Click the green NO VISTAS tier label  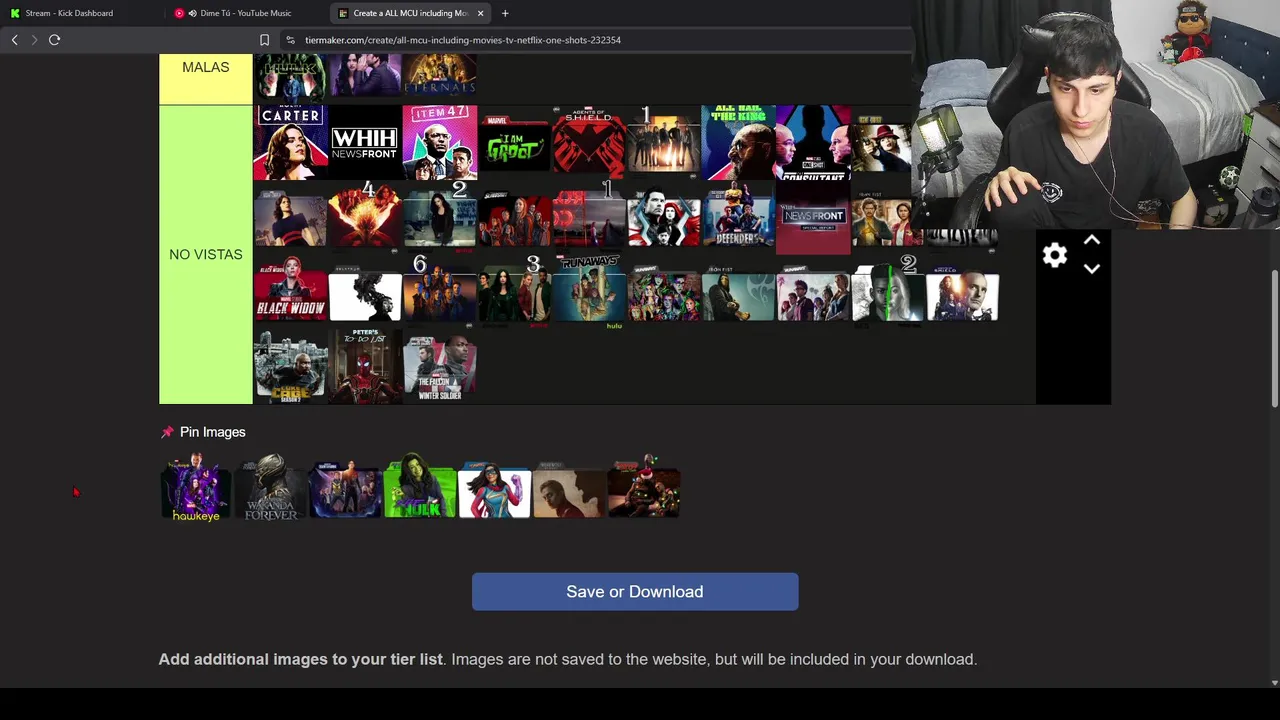pyautogui.click(x=206, y=255)
